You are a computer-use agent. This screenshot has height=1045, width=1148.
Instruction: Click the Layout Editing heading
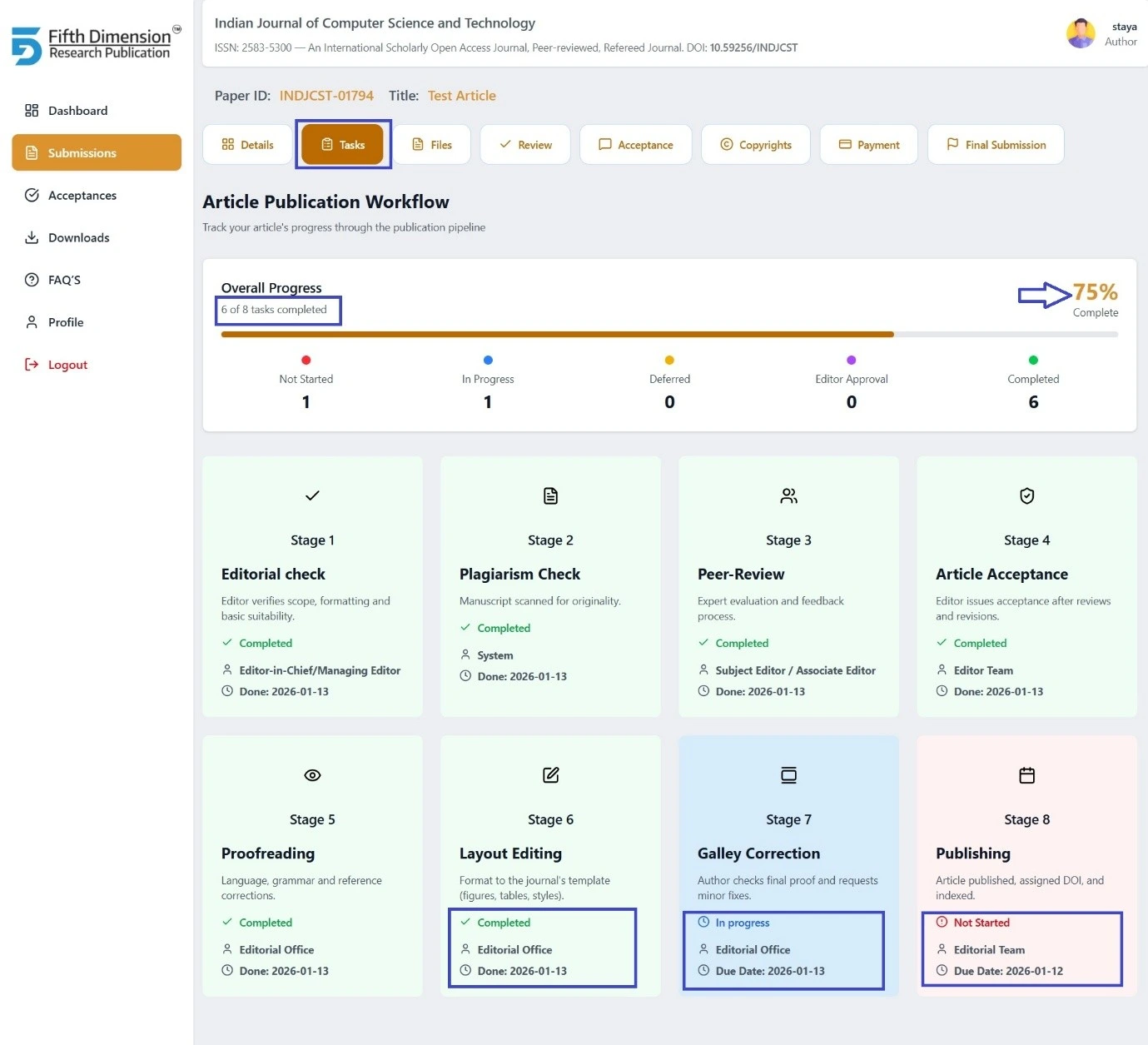(x=510, y=853)
